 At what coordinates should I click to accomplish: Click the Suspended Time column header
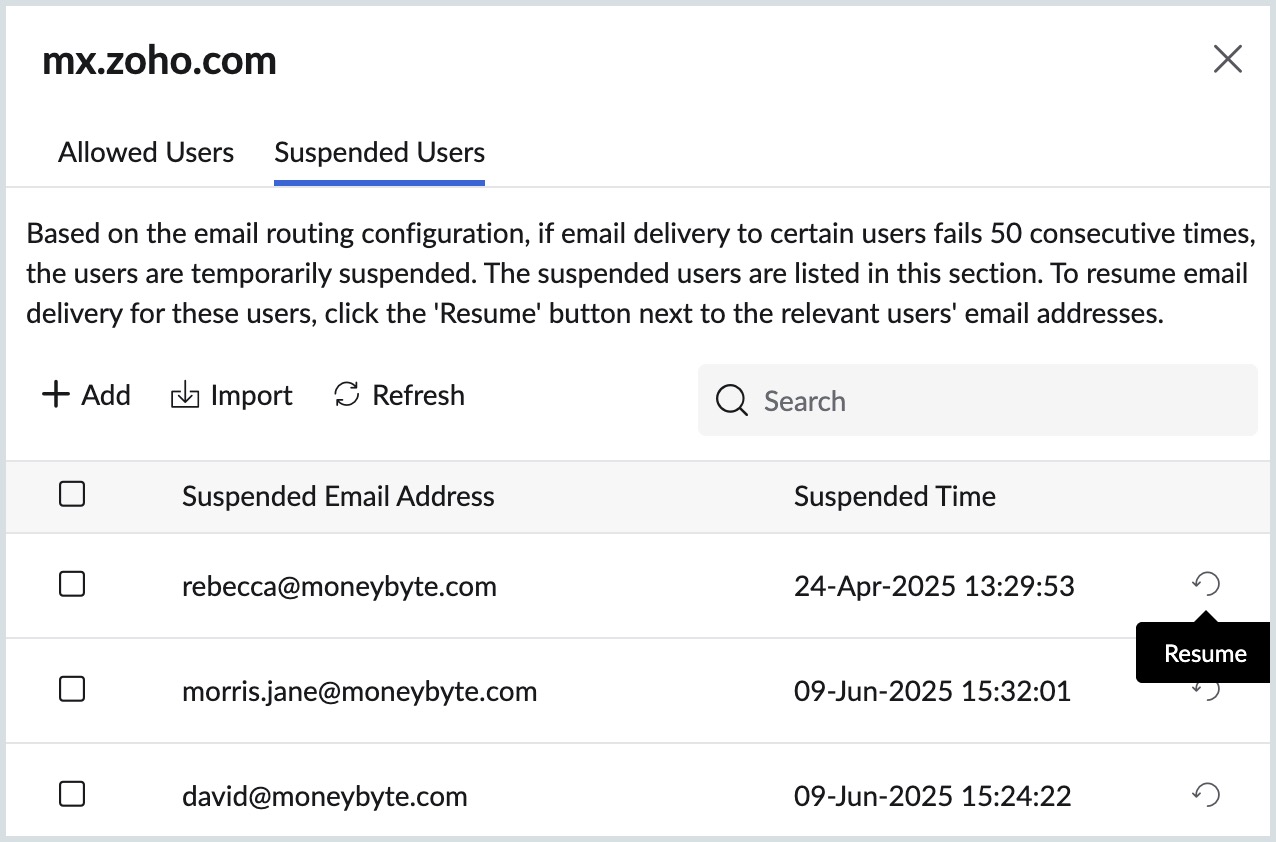click(x=894, y=496)
